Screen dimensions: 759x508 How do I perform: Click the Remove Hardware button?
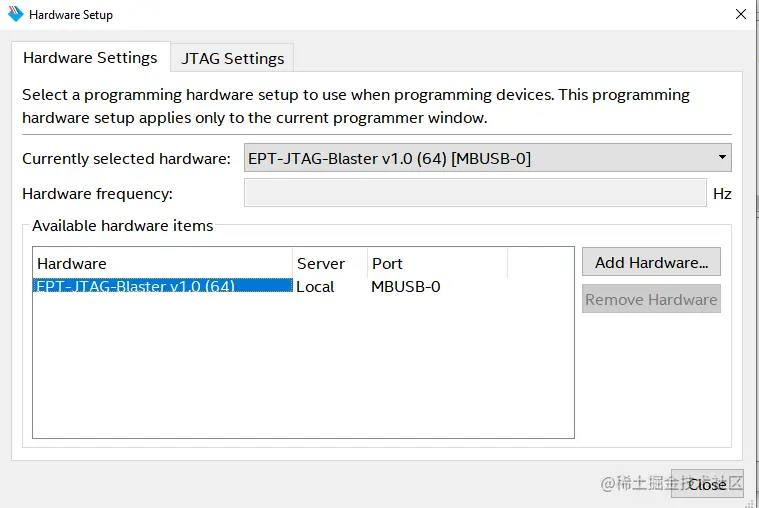(651, 299)
